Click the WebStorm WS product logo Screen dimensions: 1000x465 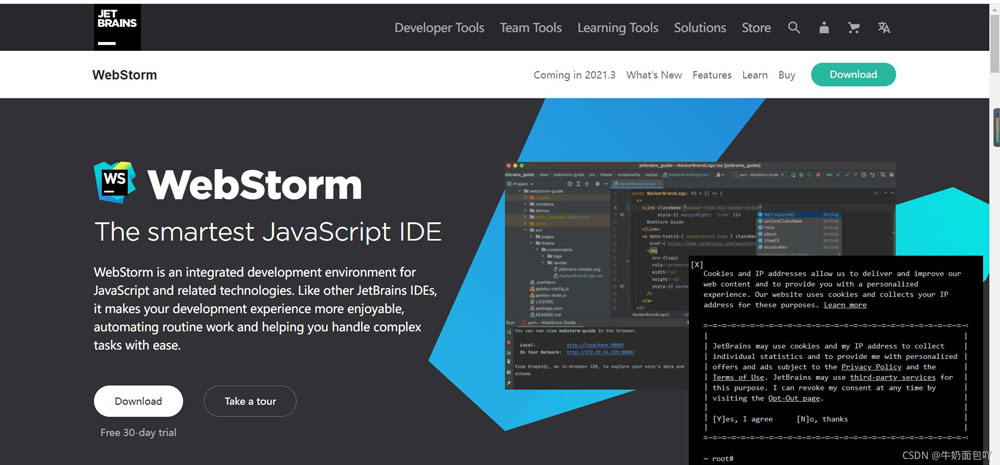(x=115, y=182)
